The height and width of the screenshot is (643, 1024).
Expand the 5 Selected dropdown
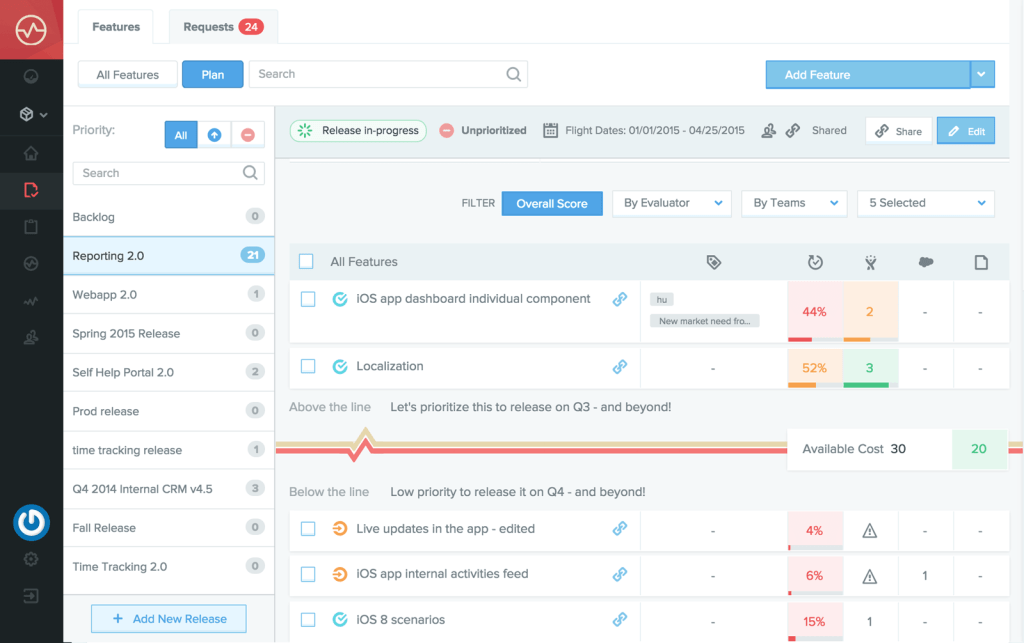[925, 203]
